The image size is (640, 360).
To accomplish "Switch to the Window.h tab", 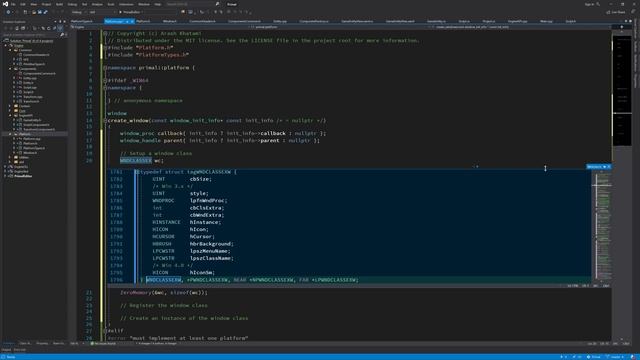I will click(169, 21).
